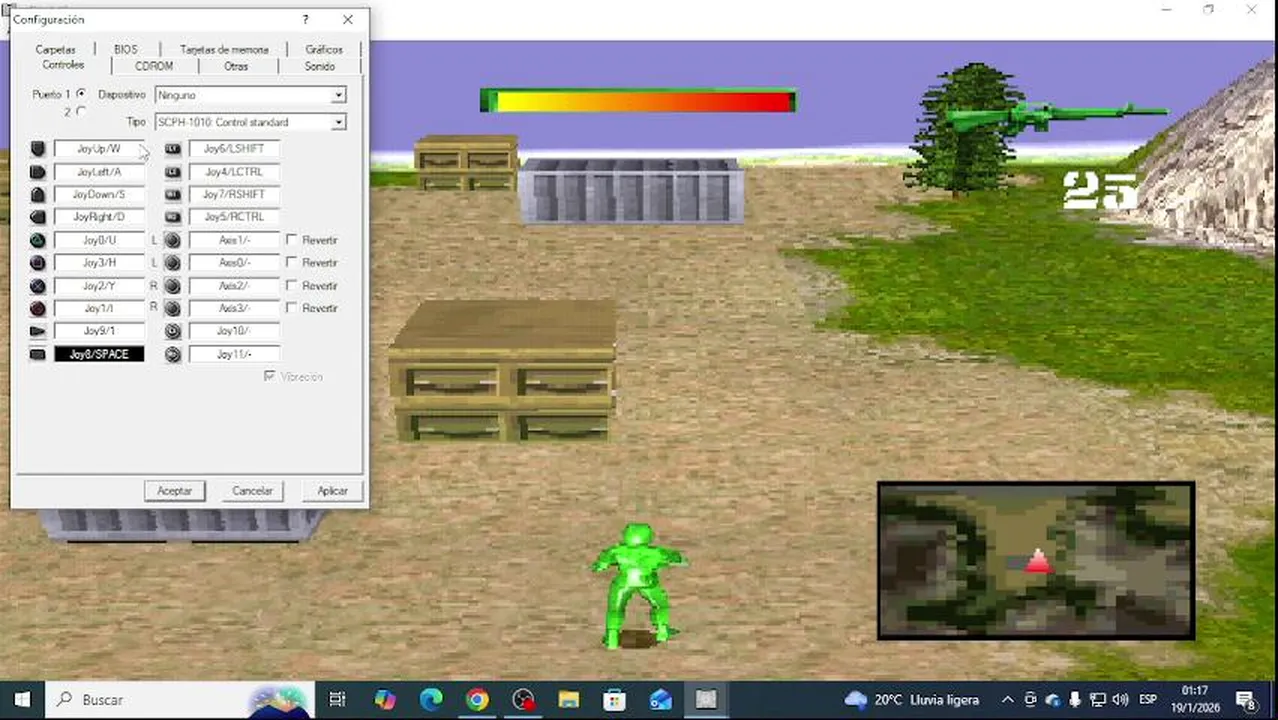
Task: Select Puerto 2 radio button
Action: click(81, 111)
